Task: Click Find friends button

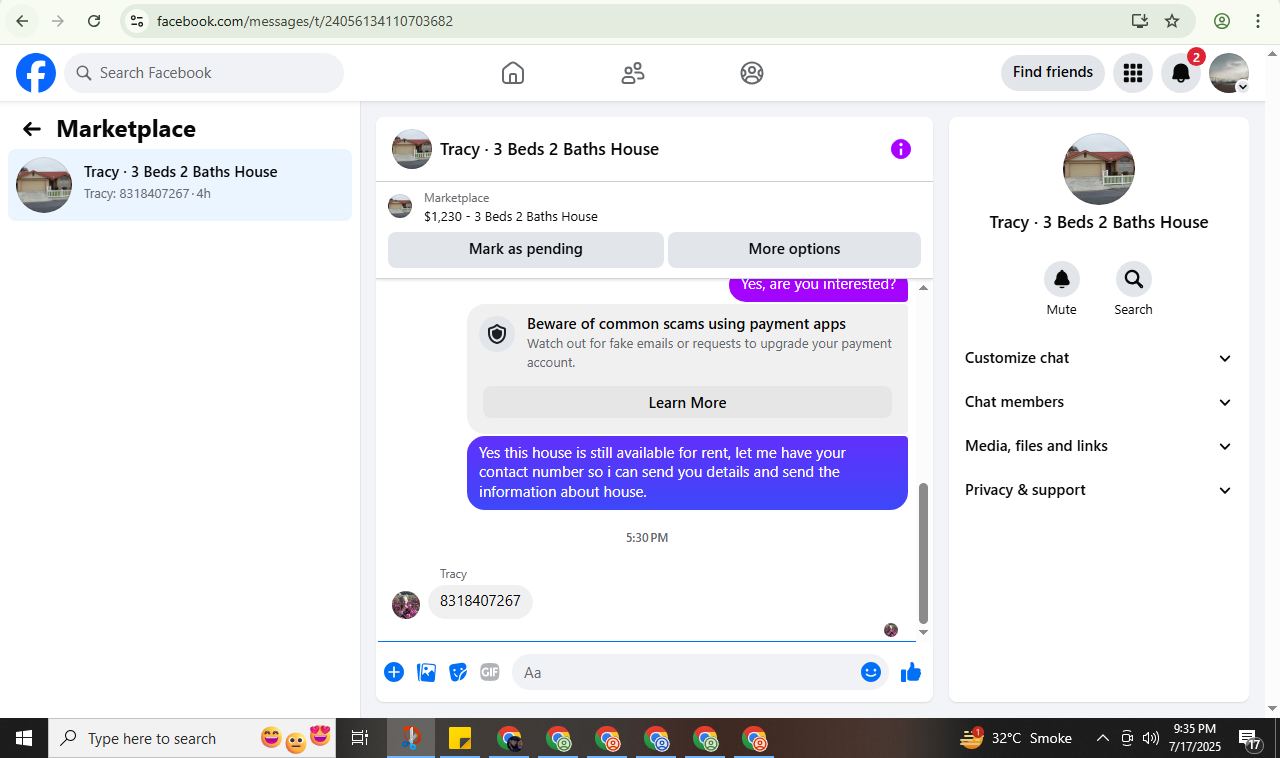Action: [x=1053, y=72]
